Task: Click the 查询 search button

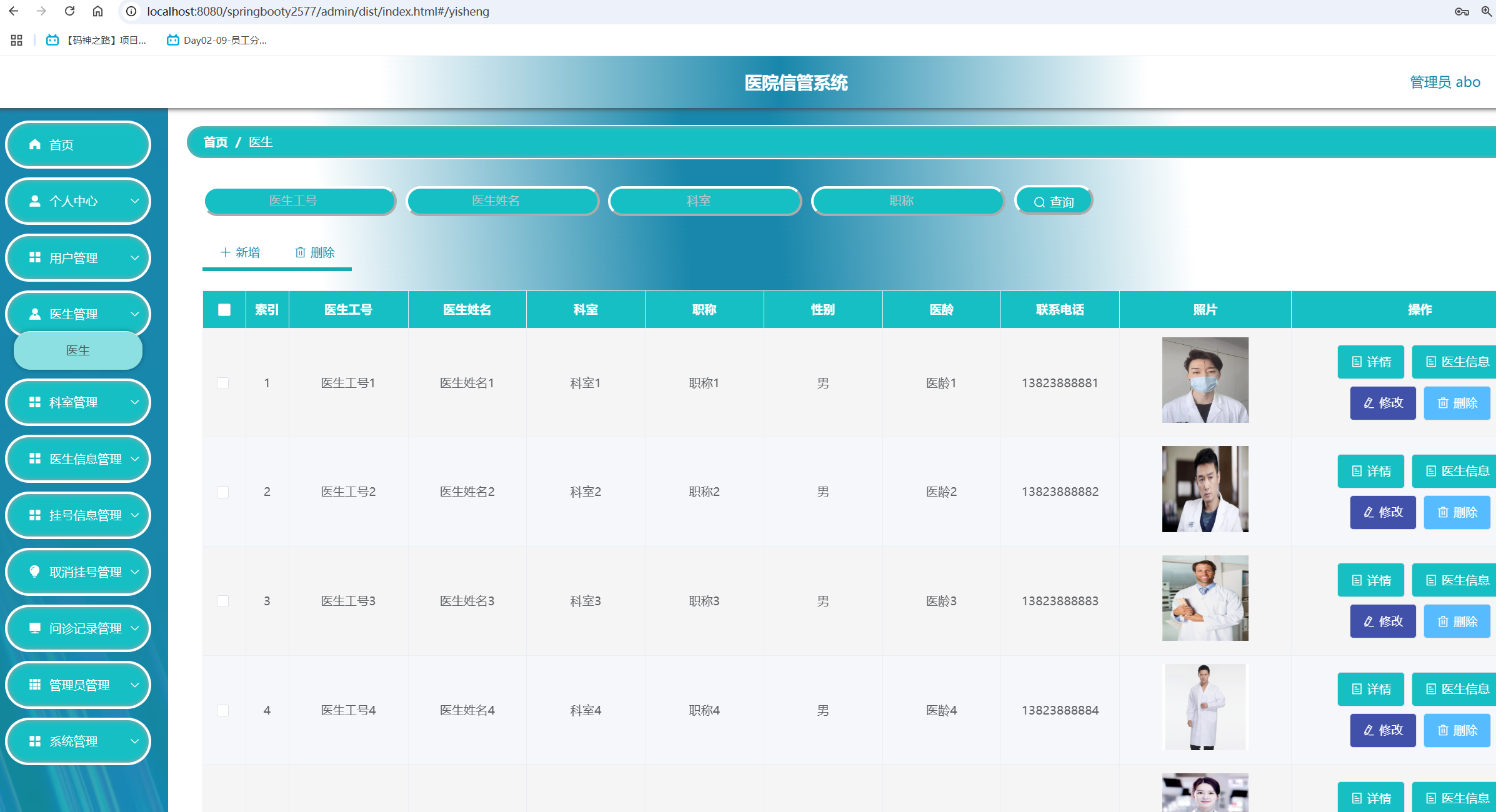Action: [x=1054, y=201]
